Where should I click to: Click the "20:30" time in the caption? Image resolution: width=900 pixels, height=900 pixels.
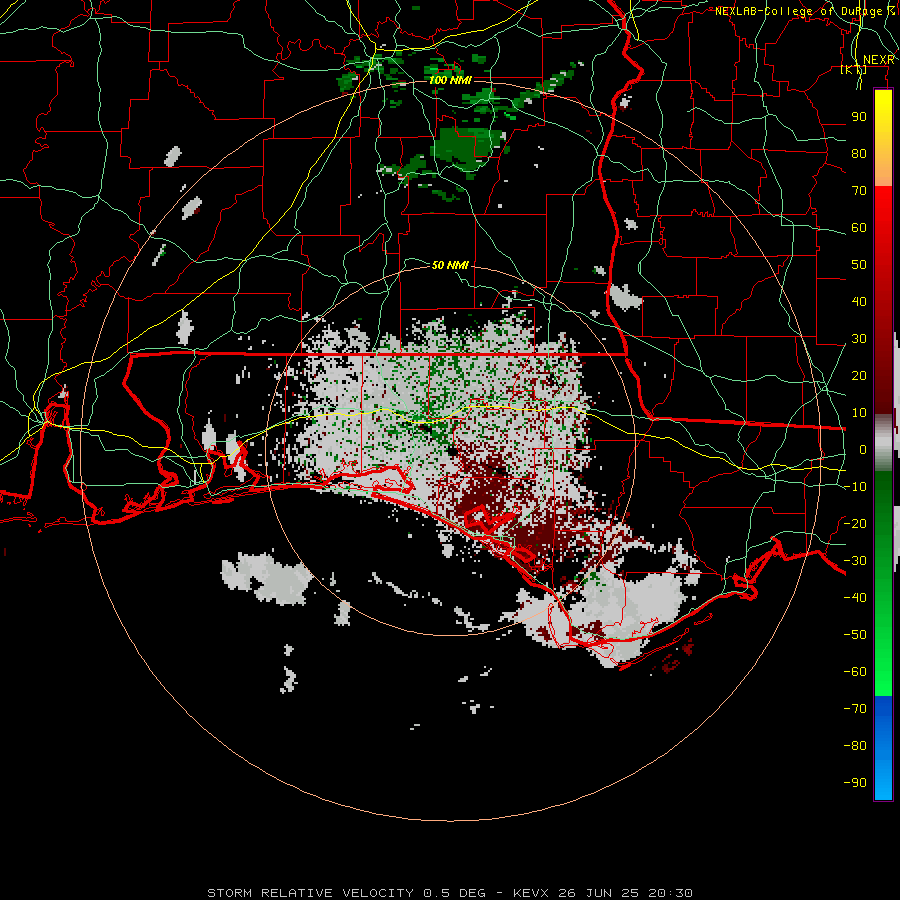(x=670, y=893)
